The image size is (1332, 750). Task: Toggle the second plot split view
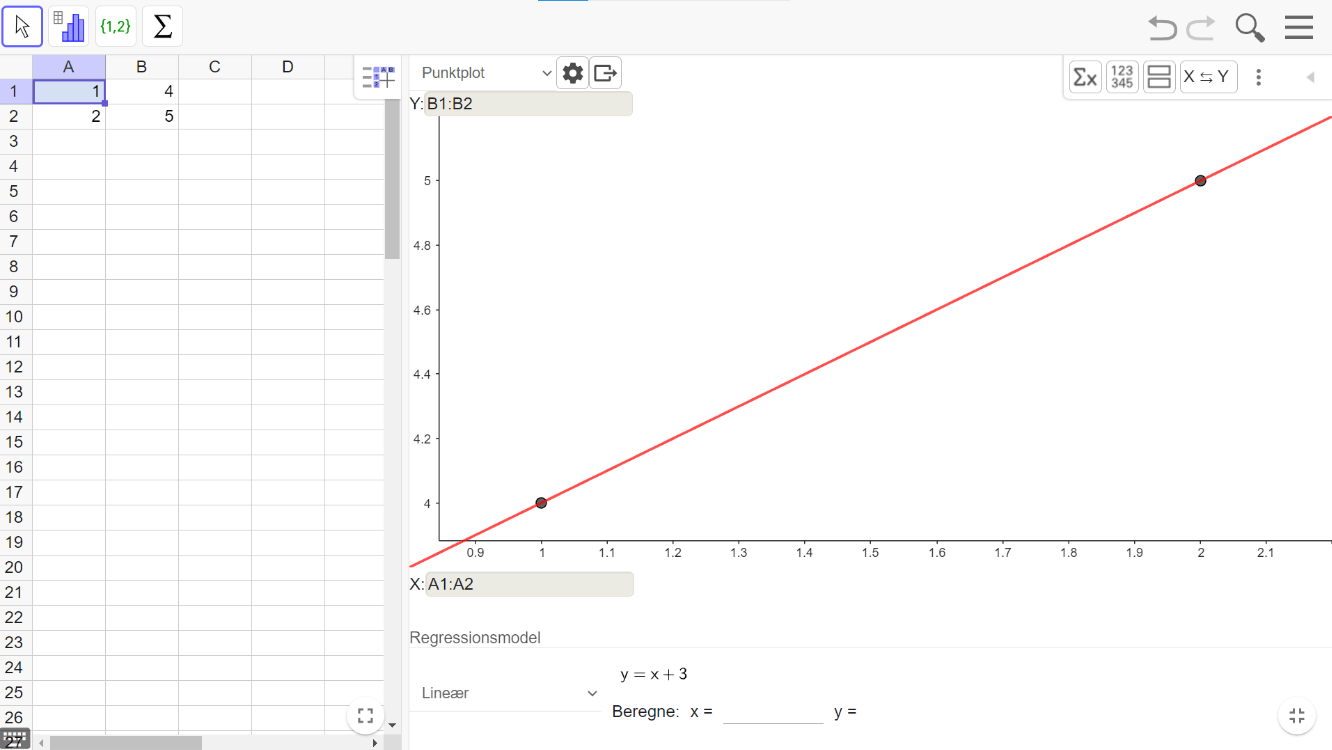pyautogui.click(x=1159, y=77)
